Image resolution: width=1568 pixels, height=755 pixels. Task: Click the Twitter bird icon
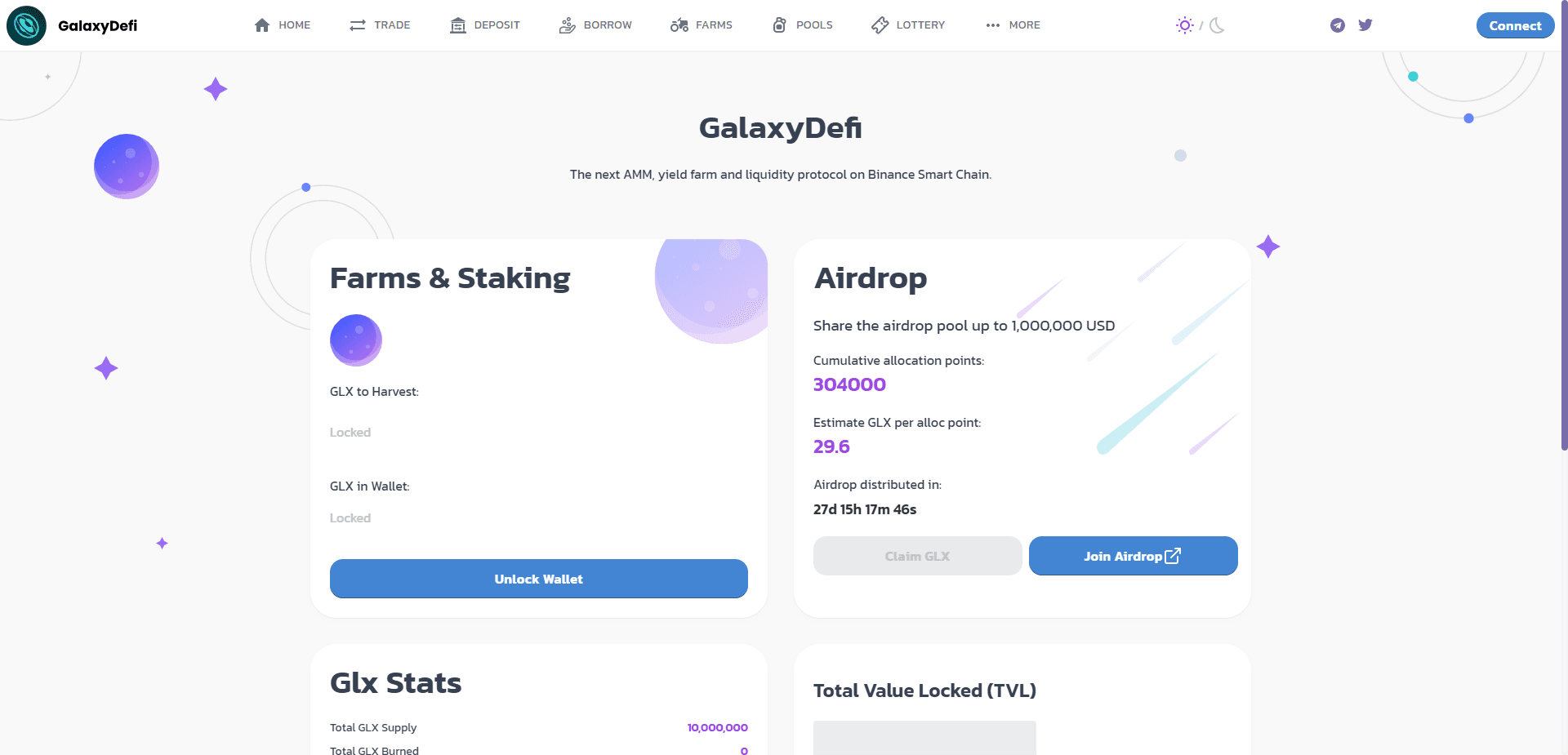pyautogui.click(x=1365, y=25)
